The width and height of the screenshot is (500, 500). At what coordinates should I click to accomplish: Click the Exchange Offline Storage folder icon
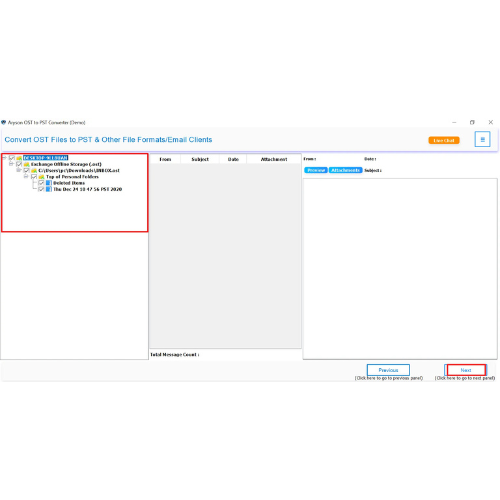(x=27, y=164)
